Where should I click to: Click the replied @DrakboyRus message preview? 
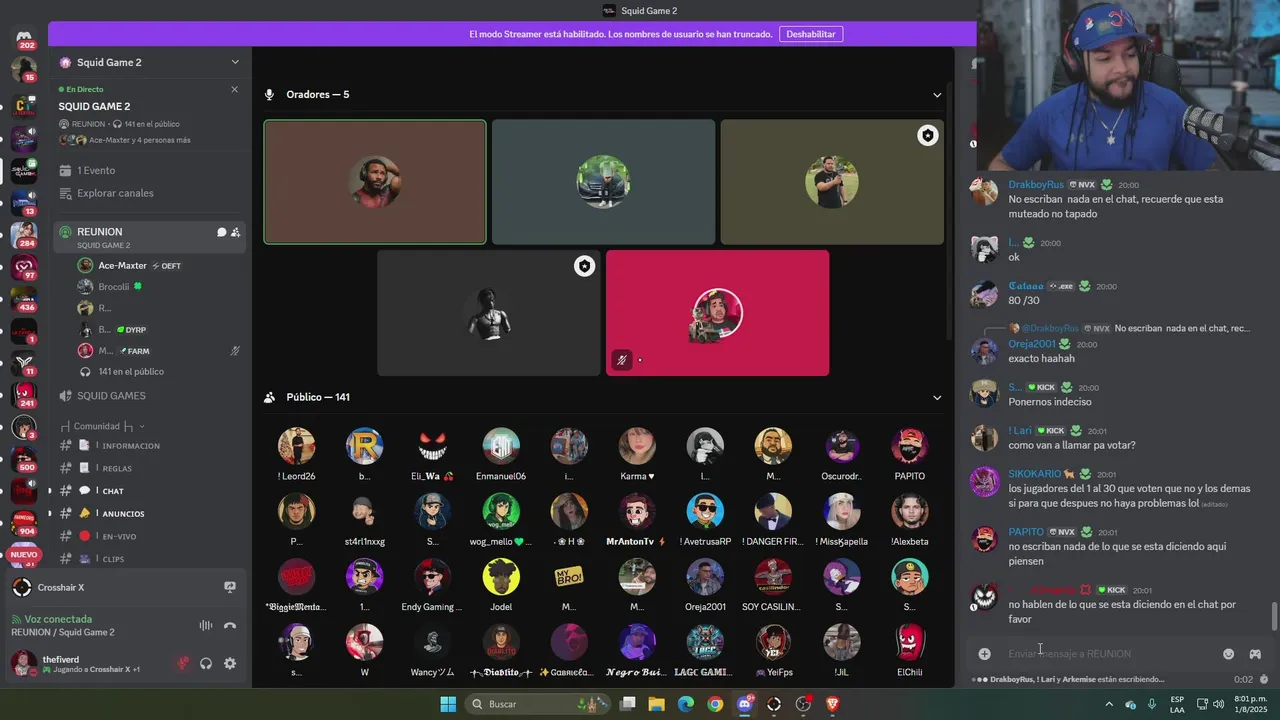(x=1182, y=328)
